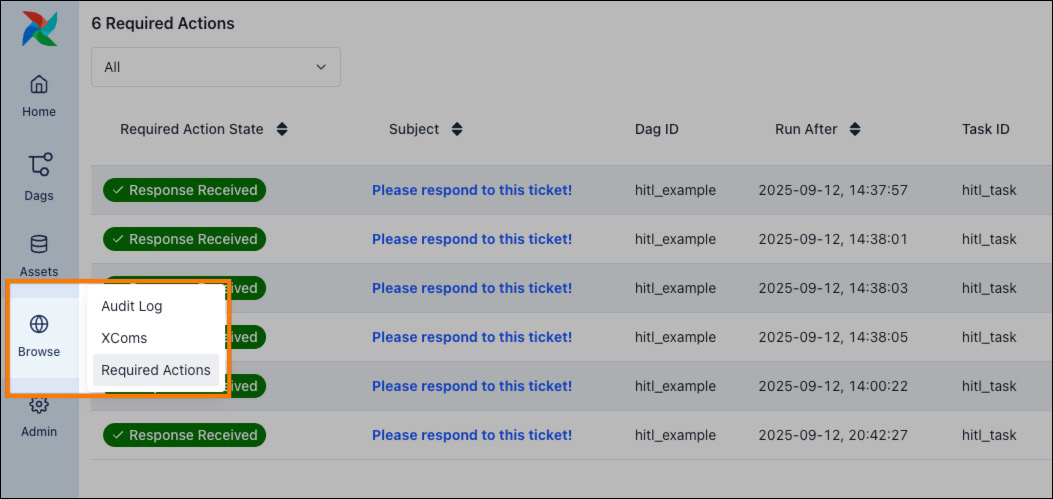Click the Dag ID column header
The image size is (1053, 499).
pos(656,129)
